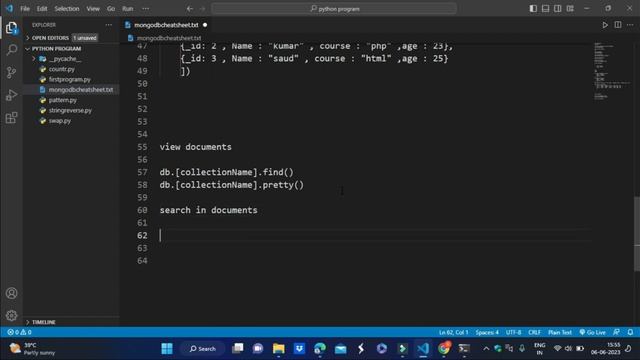
Task: Open Windows Start button
Action: (x=167, y=349)
